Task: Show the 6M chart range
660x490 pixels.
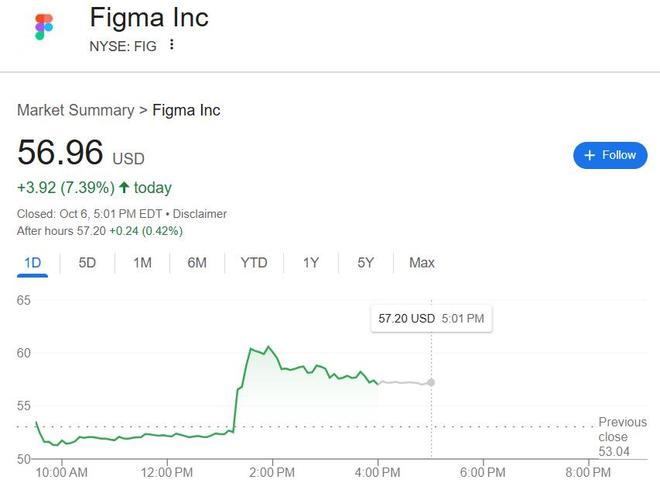Action: tap(197, 263)
